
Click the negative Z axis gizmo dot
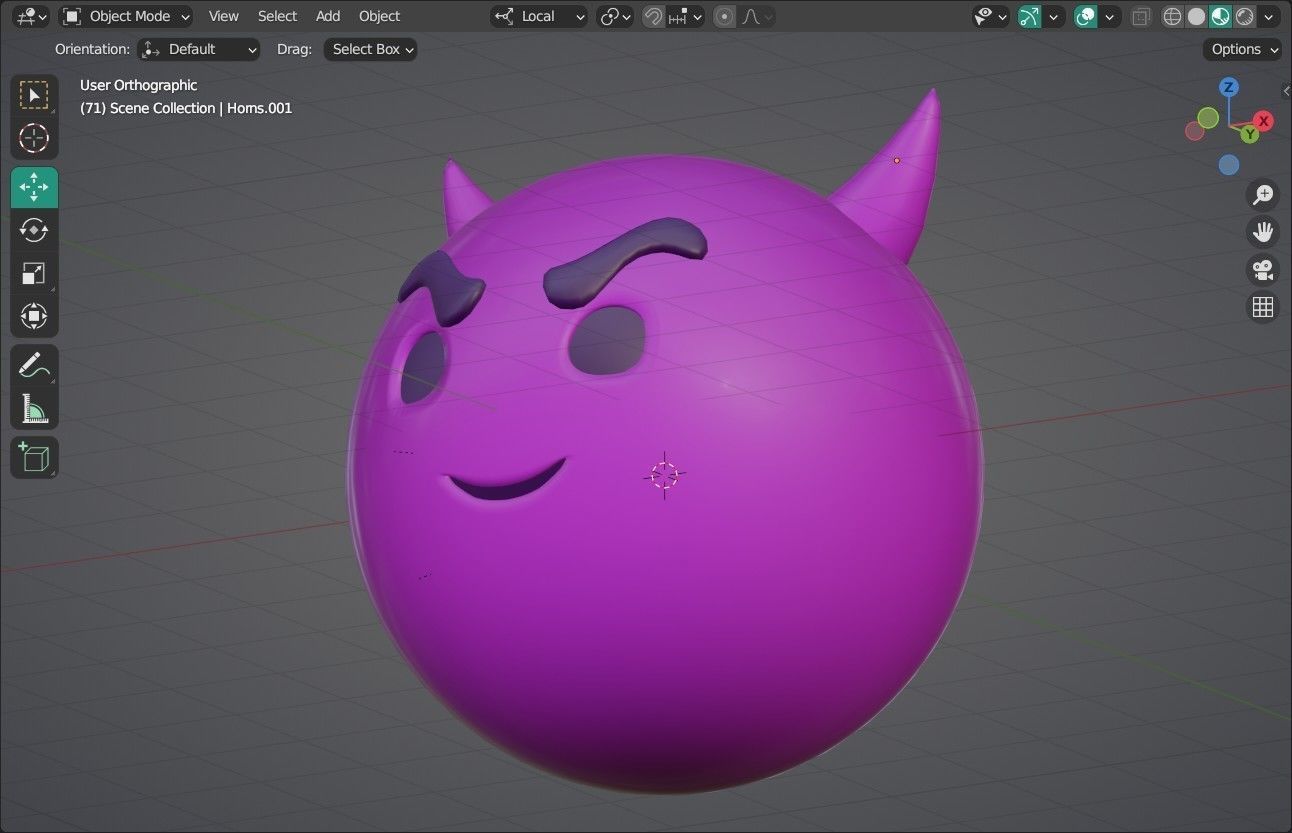pos(1229,165)
